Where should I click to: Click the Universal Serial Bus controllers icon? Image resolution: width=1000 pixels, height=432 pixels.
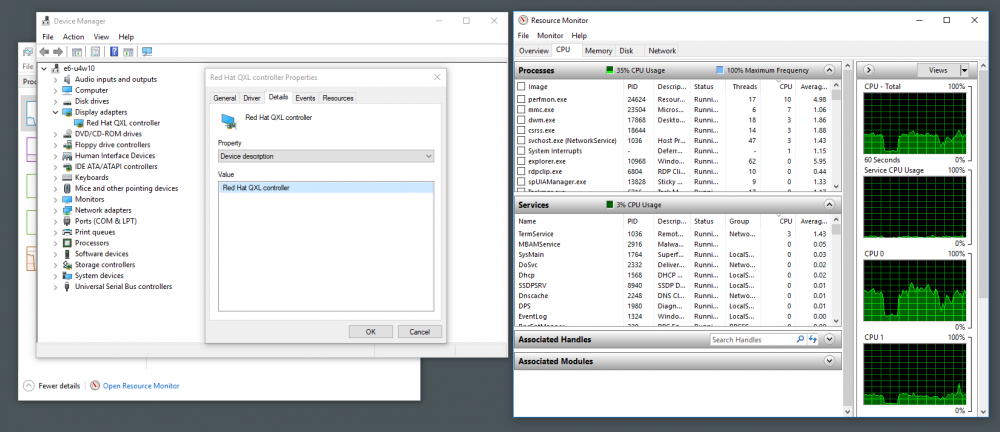tap(67, 287)
